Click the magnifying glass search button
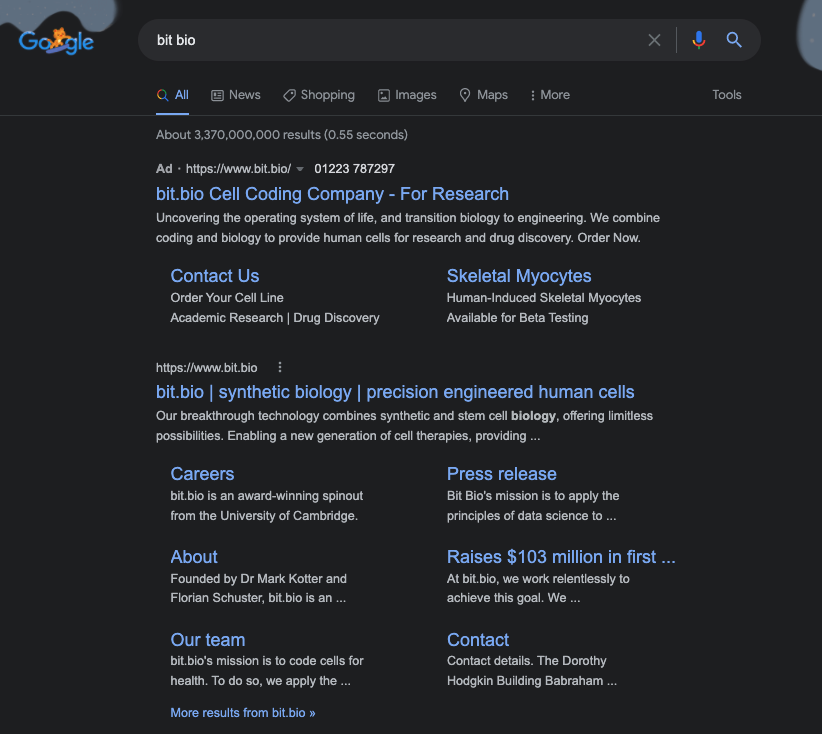822x734 pixels. click(734, 40)
